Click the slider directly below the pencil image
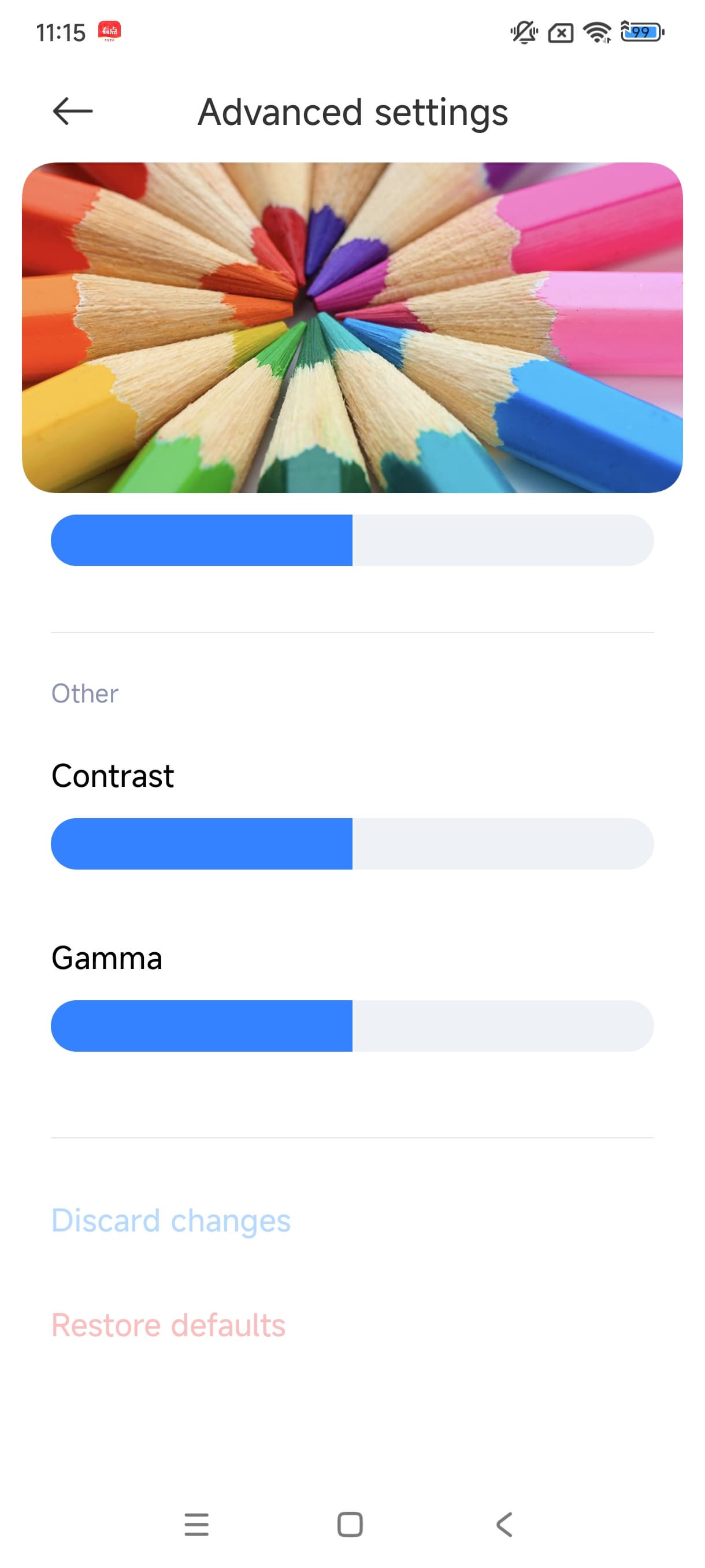The width and height of the screenshot is (705, 1568). [352, 540]
